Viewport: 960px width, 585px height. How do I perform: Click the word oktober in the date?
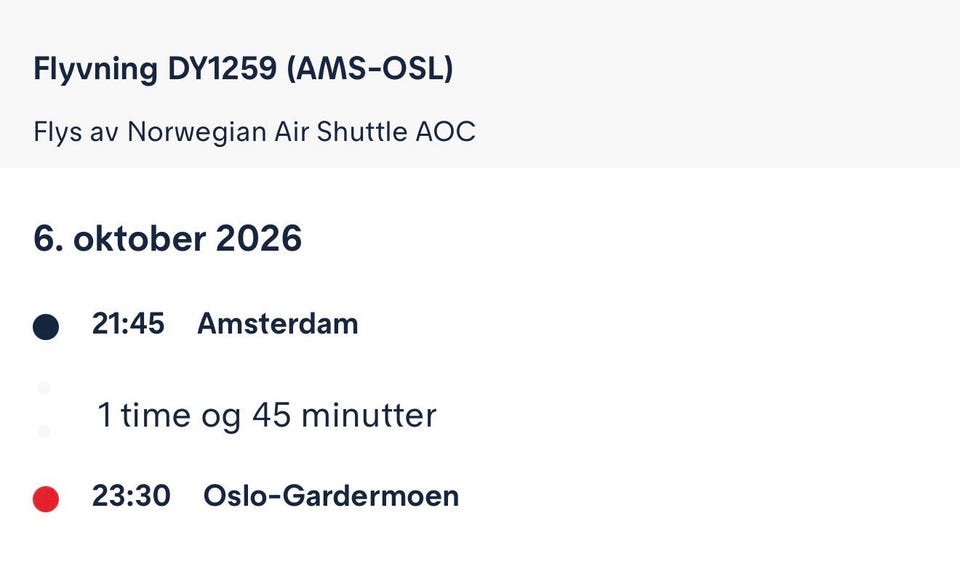point(140,238)
